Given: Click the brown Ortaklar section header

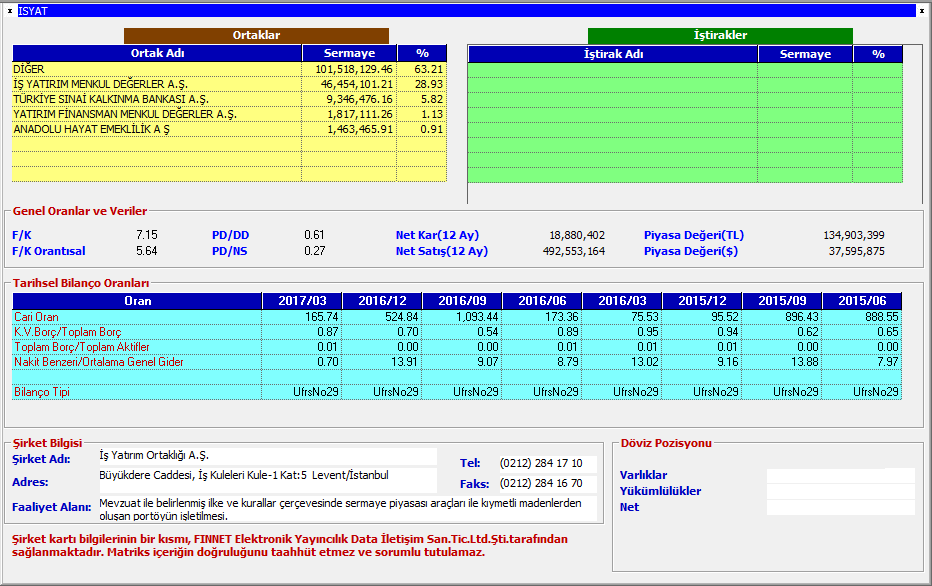Looking at the screenshot, I should [x=256, y=35].
